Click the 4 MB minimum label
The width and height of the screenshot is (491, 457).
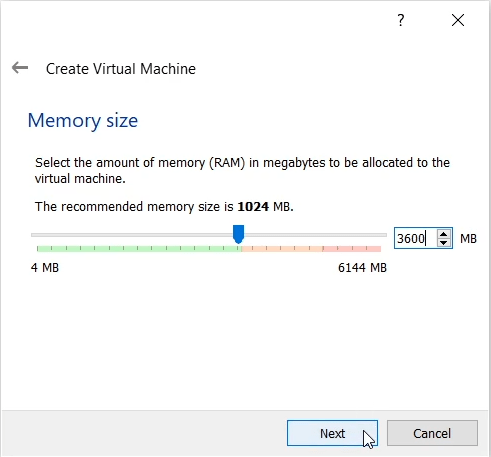pos(45,268)
